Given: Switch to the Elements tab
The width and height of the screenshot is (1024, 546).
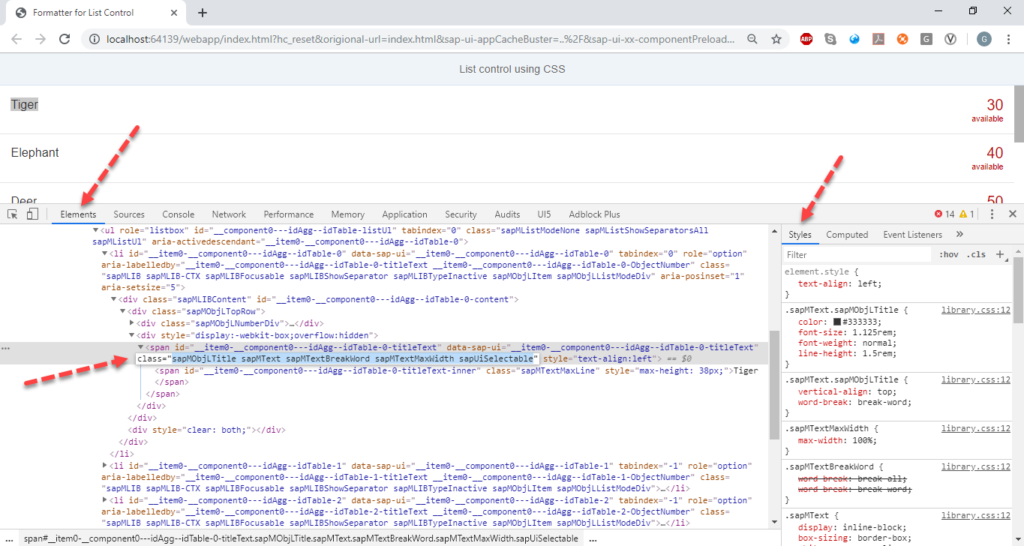Looking at the screenshot, I should point(78,214).
